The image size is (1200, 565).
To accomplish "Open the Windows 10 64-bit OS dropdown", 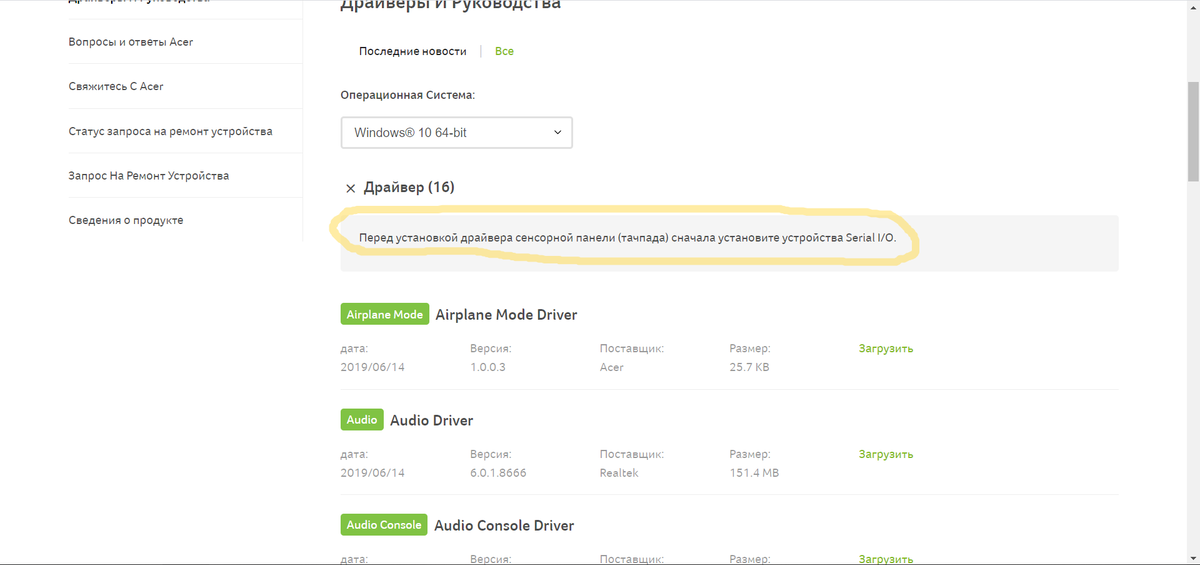I will [456, 132].
